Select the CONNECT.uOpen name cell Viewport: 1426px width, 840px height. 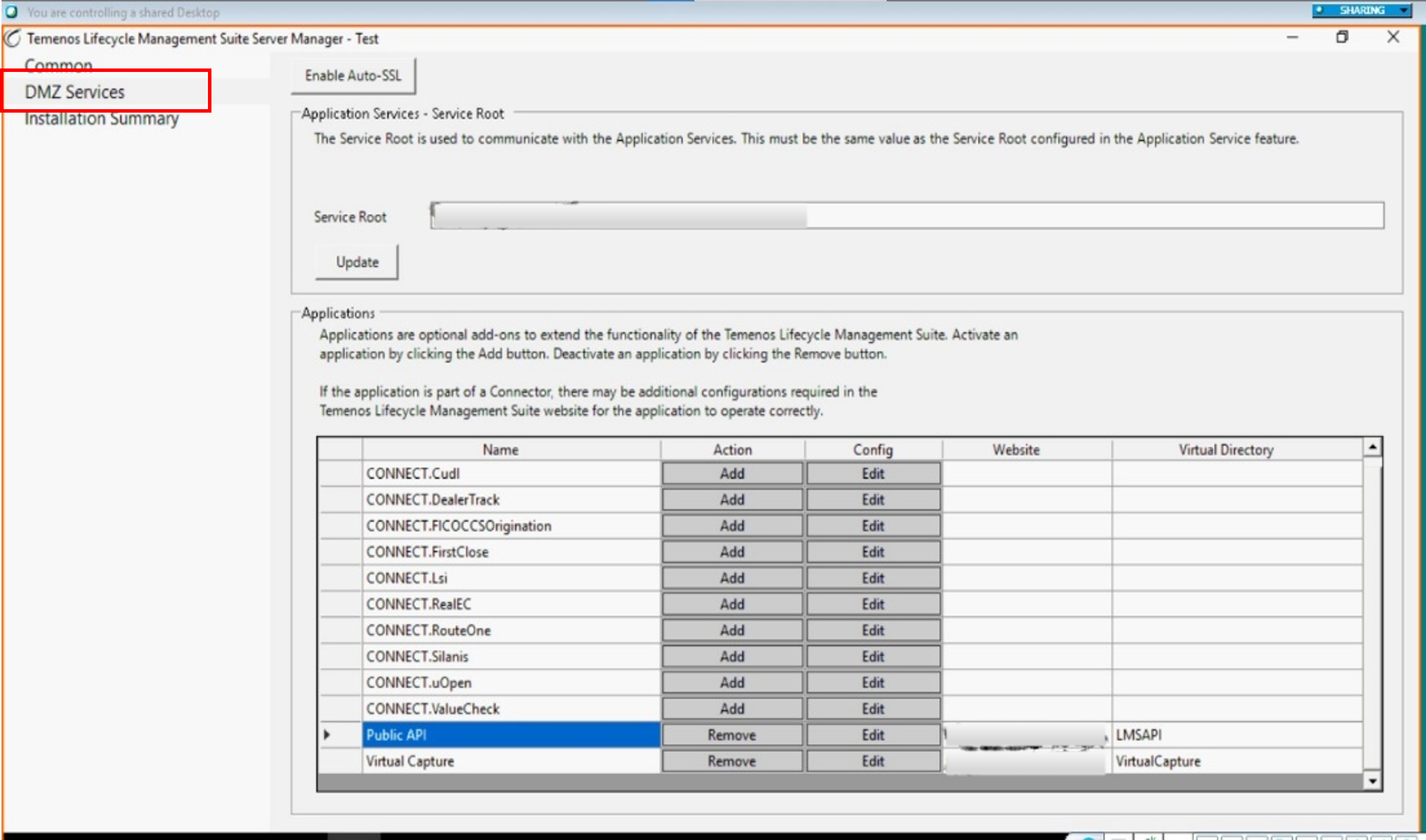click(x=511, y=683)
